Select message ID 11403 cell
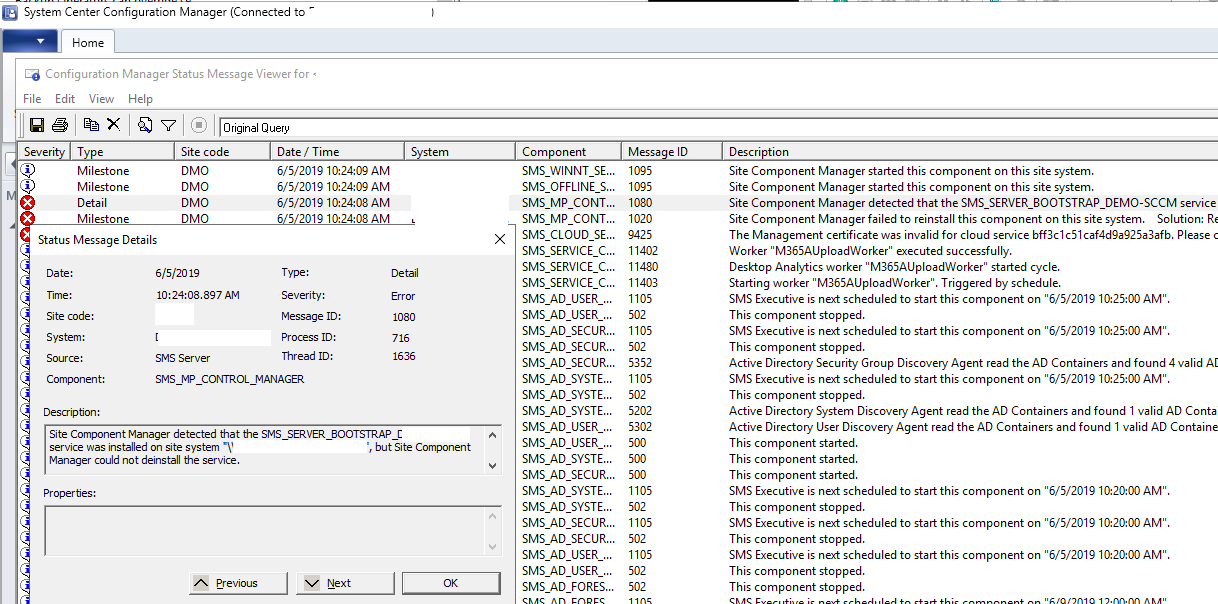This screenshot has width=1218, height=604. click(x=643, y=283)
